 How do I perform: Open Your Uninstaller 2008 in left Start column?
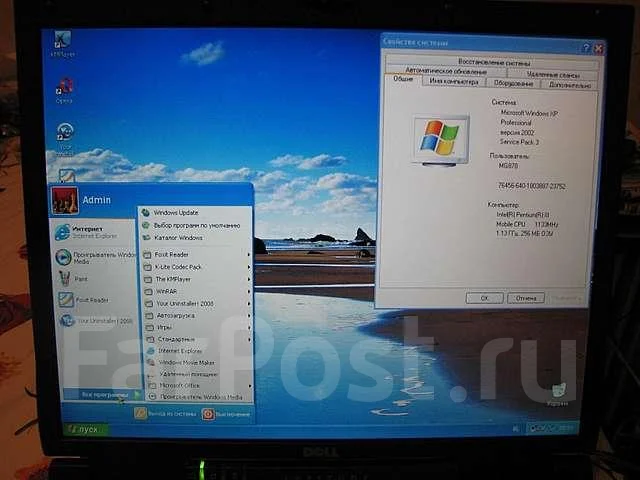96,321
